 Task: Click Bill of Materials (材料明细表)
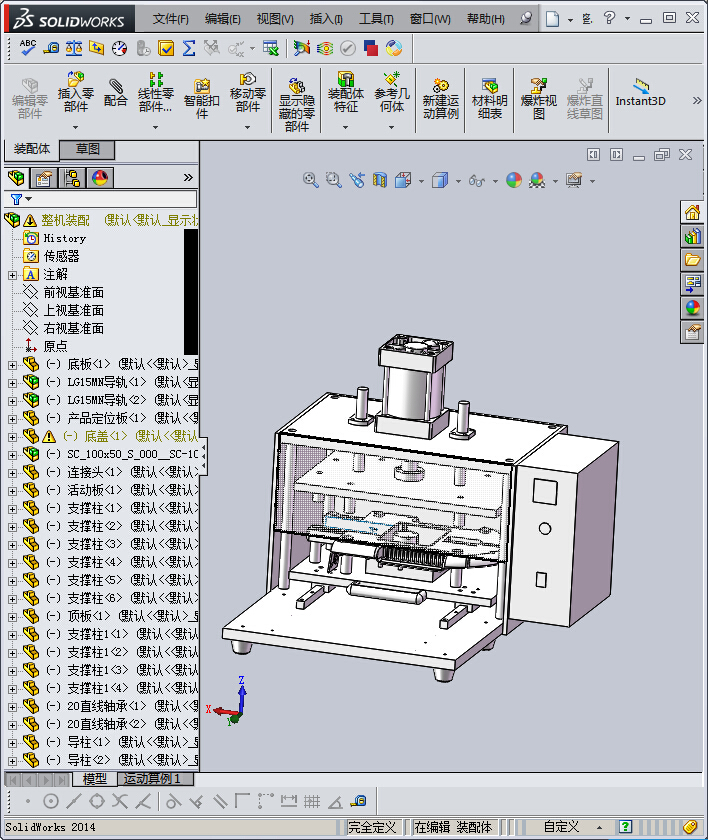[489, 99]
